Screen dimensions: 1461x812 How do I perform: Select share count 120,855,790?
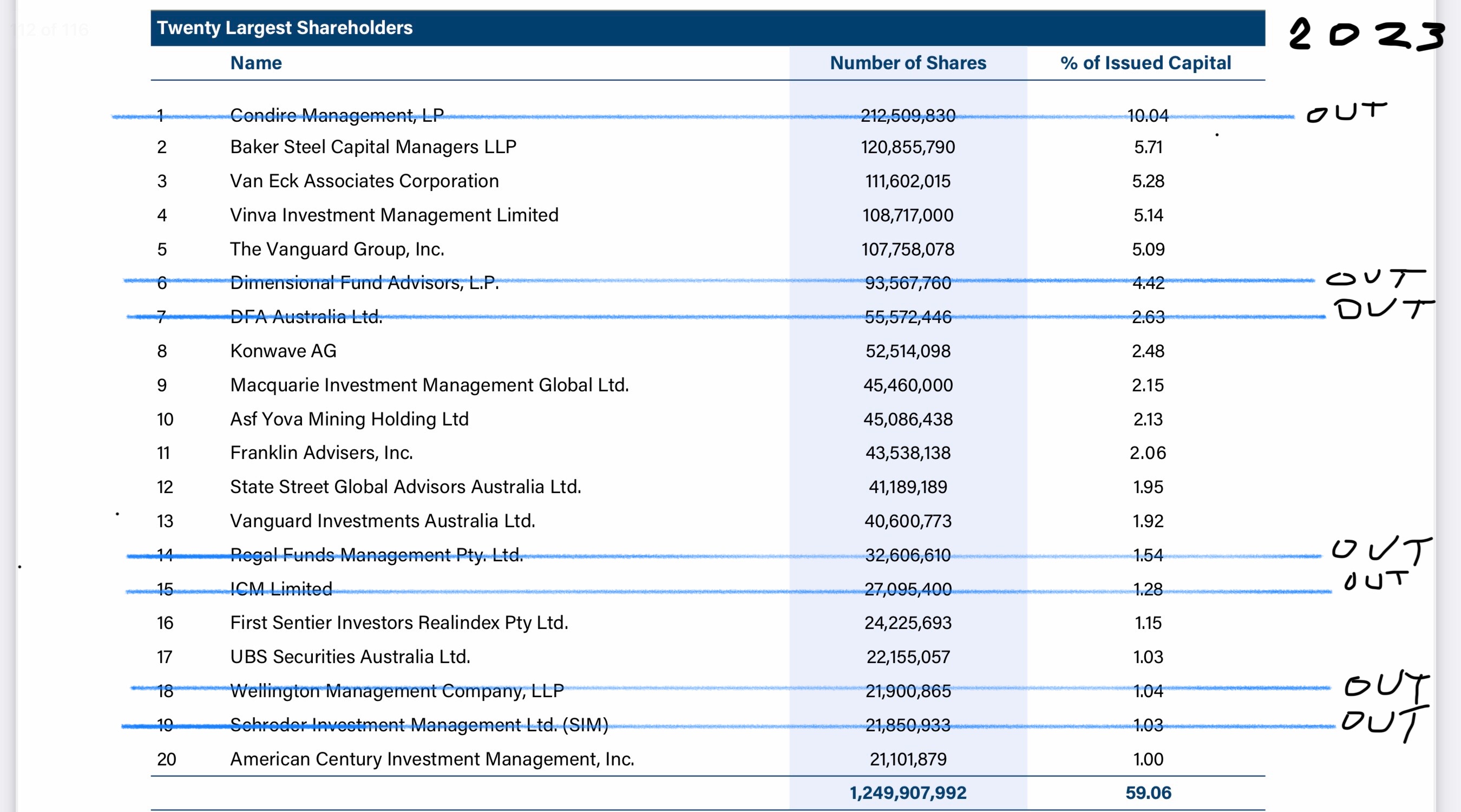[x=908, y=147]
